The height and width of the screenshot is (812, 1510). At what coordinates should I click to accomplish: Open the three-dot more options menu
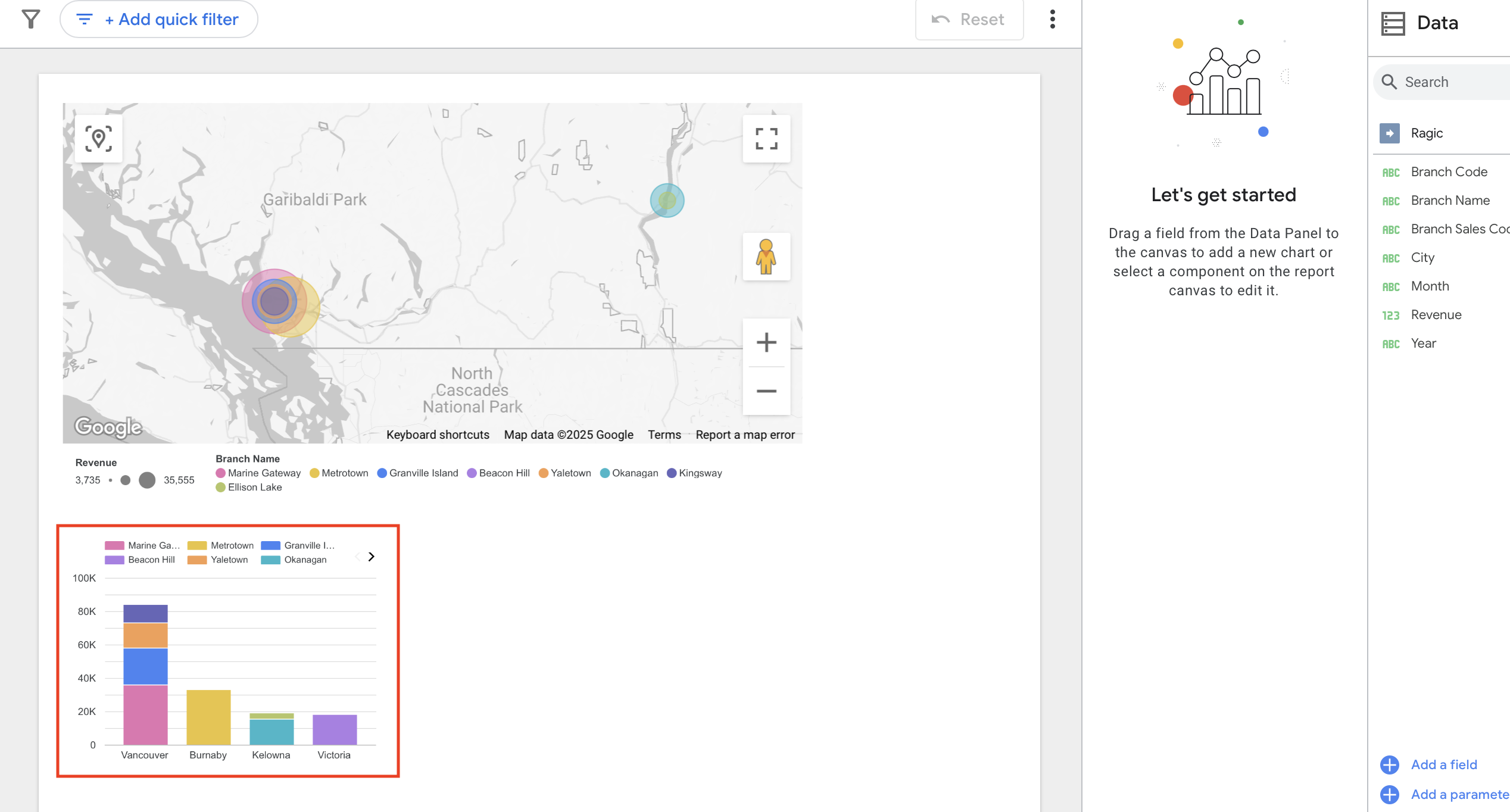(1053, 19)
